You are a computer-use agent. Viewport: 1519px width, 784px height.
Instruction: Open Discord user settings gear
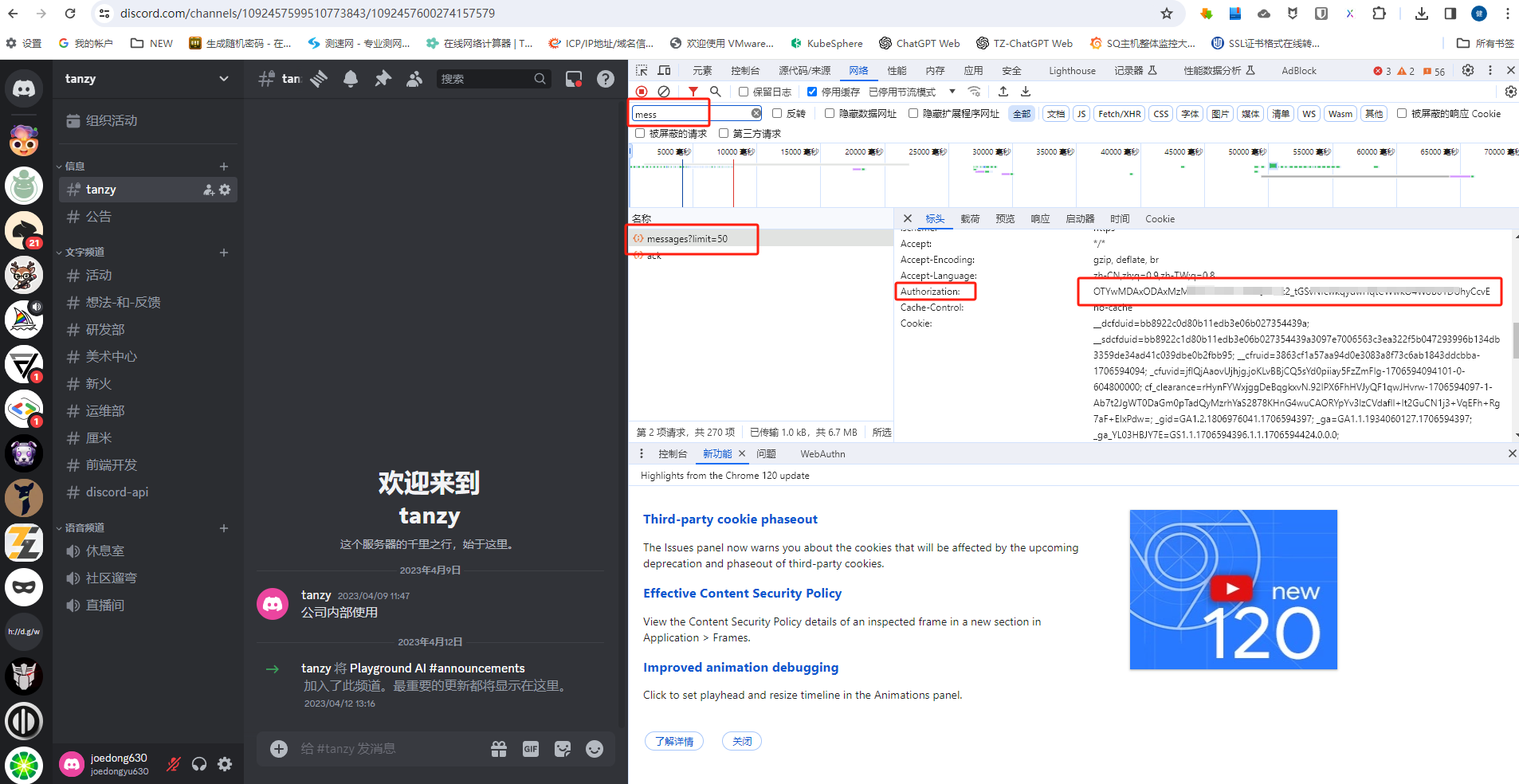pyautogui.click(x=226, y=765)
